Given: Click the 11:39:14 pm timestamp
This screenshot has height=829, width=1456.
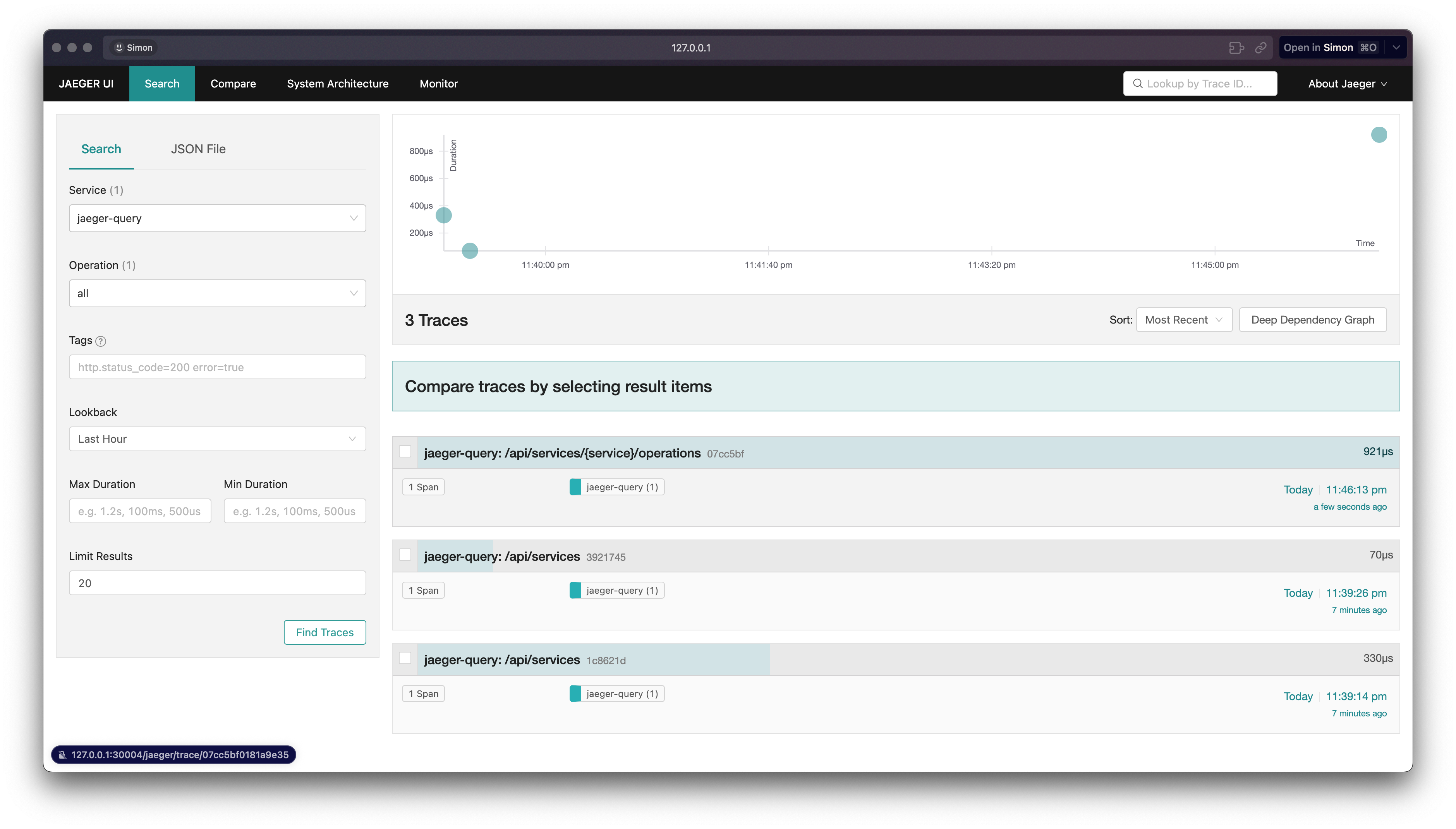Looking at the screenshot, I should (x=1356, y=696).
